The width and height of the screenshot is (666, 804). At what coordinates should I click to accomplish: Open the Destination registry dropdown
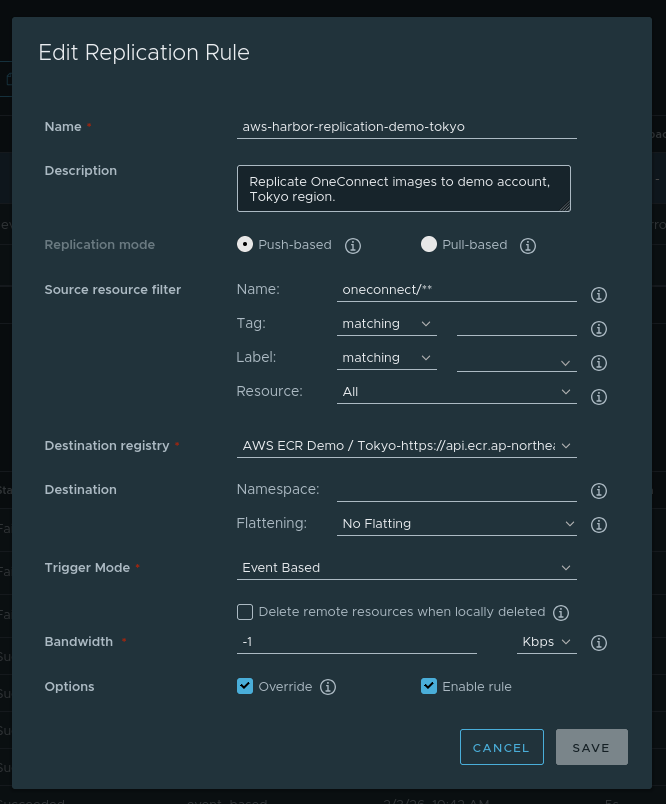click(x=406, y=445)
